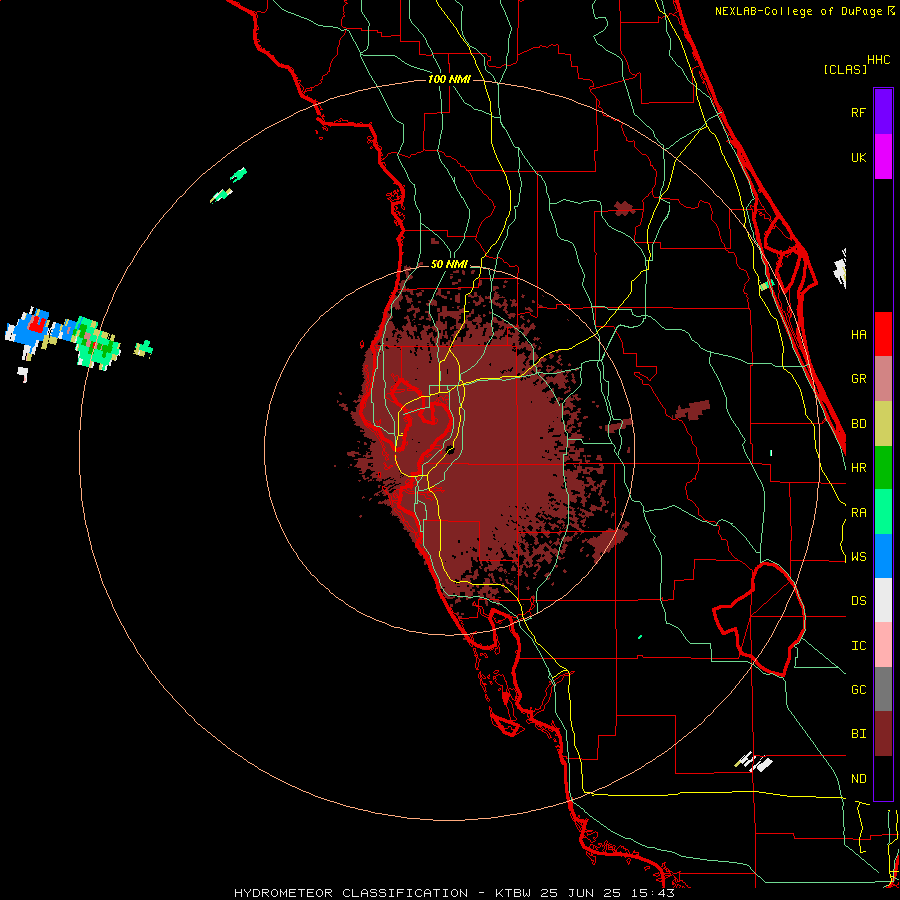900x900 pixels.
Task: Click the BI legend label
Action: (x=858, y=734)
